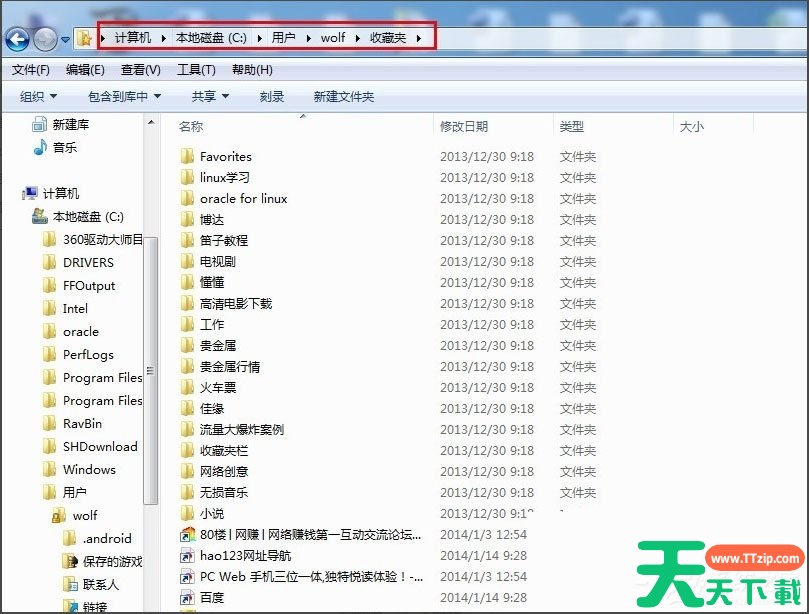Expand the arrow after 本地磁盘 (C:) in breadcrumb
This screenshot has width=809, height=614.
click(259, 38)
